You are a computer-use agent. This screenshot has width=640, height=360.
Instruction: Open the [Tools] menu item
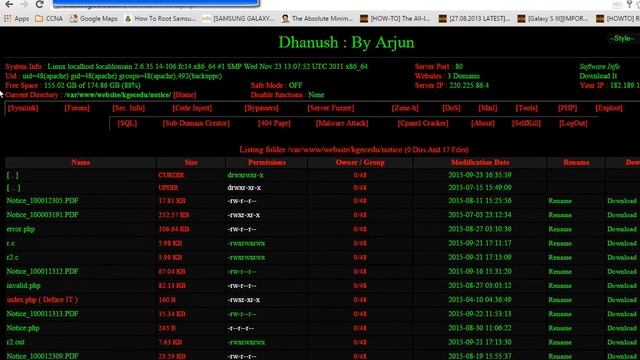tap(527, 108)
